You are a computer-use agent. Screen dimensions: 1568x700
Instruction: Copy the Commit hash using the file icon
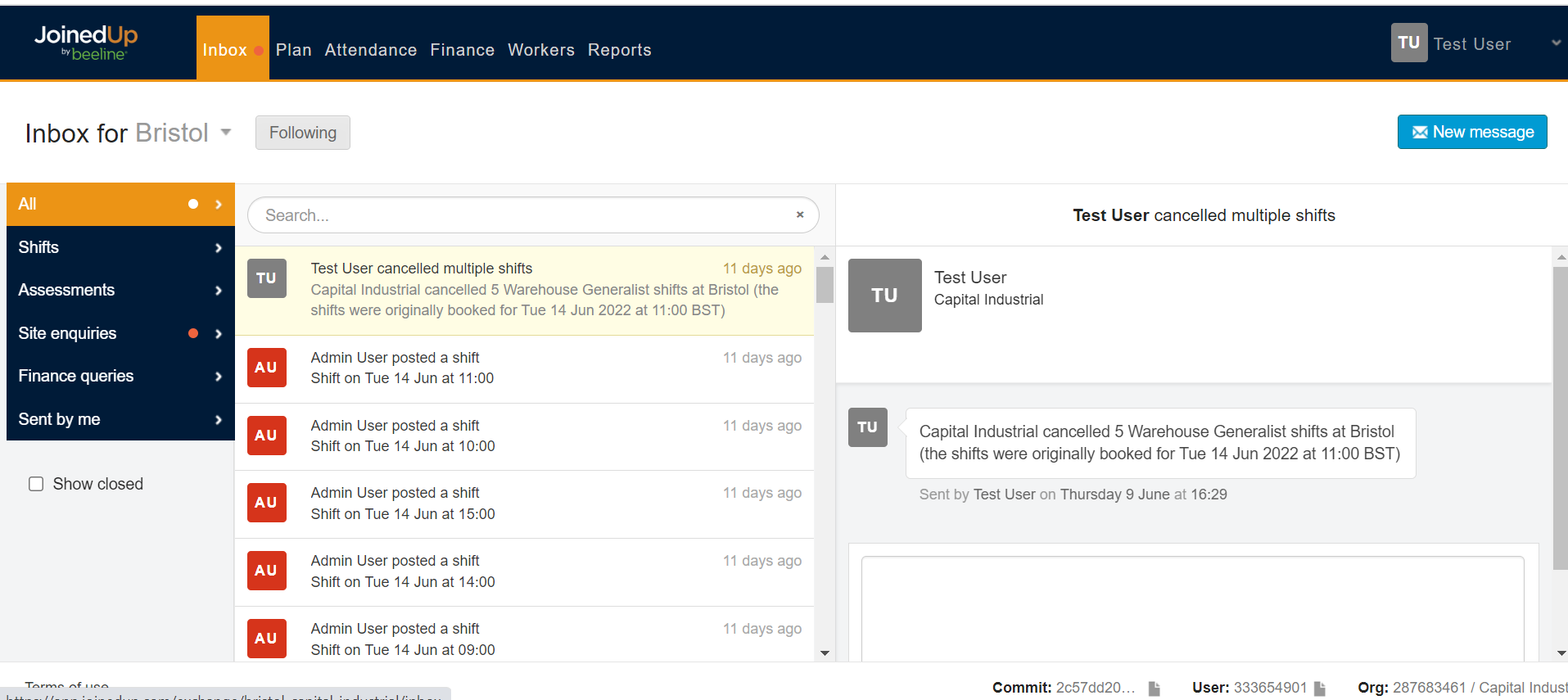1155,689
